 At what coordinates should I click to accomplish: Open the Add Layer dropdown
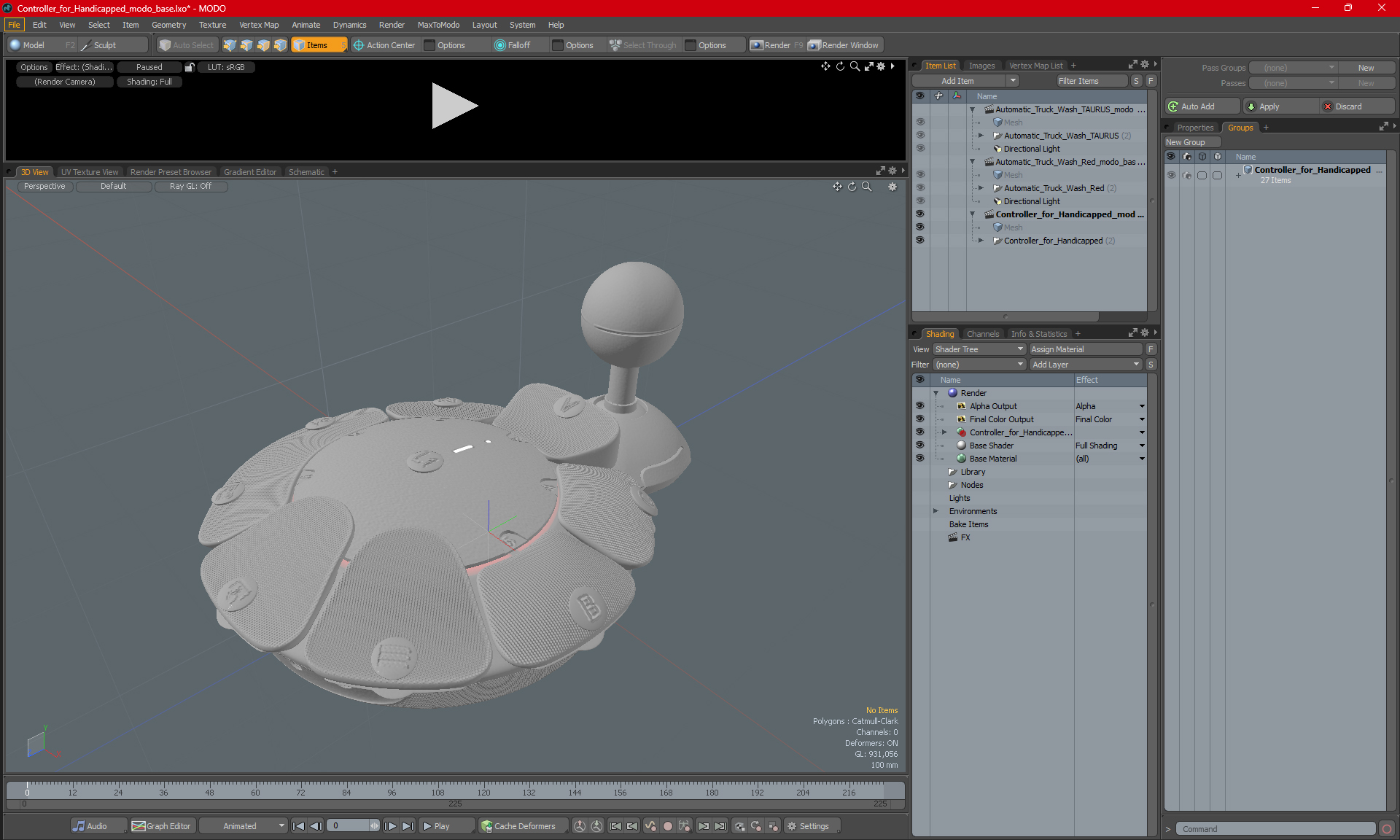[x=1086, y=365]
